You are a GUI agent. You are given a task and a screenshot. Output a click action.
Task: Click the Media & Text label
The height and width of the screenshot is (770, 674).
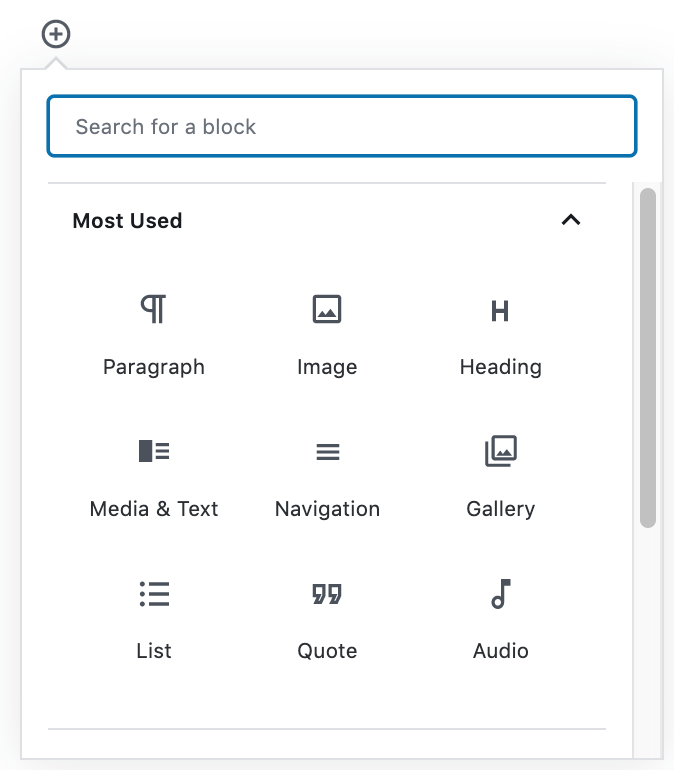154,509
